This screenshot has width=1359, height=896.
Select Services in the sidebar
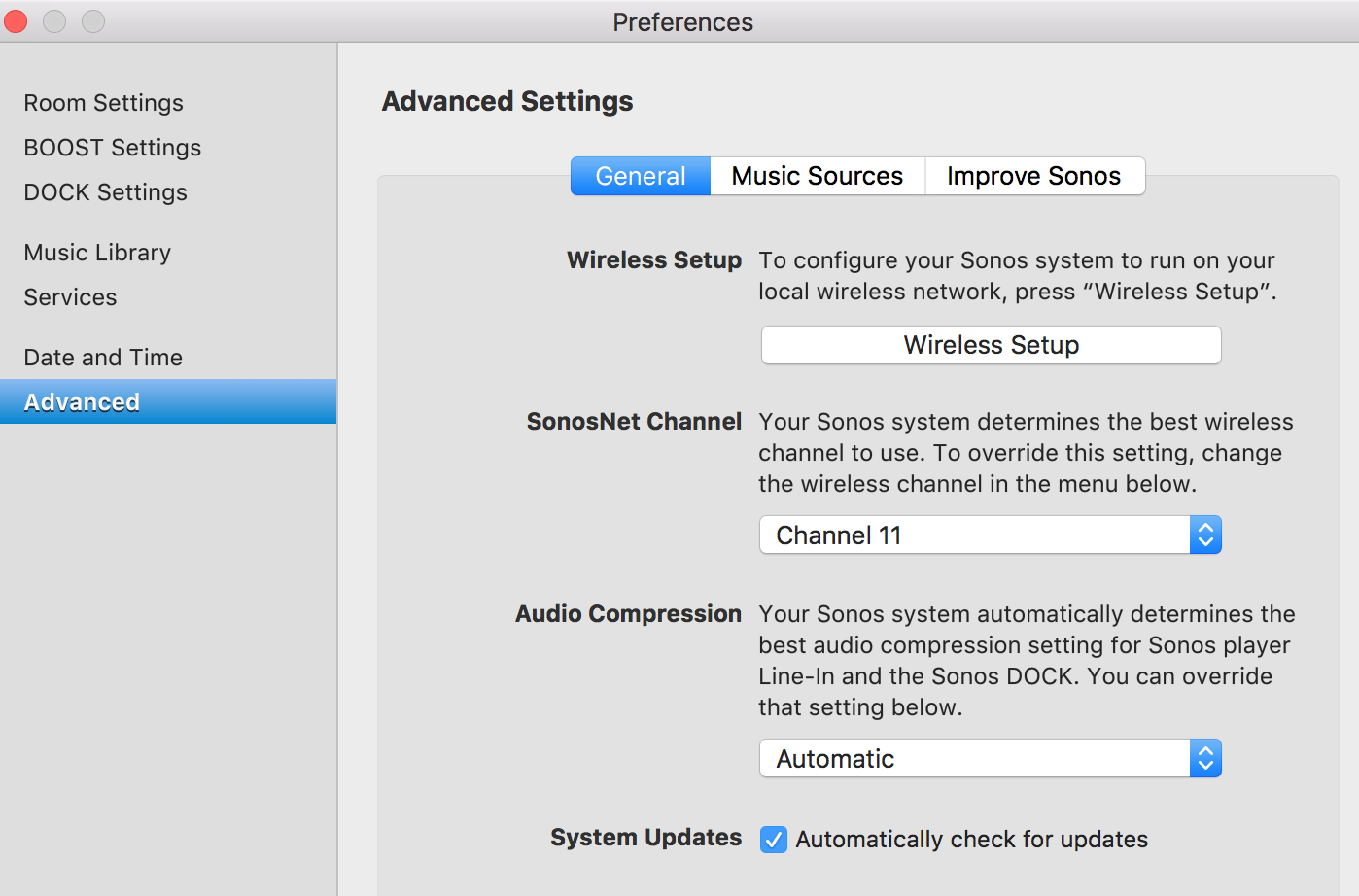(x=70, y=297)
